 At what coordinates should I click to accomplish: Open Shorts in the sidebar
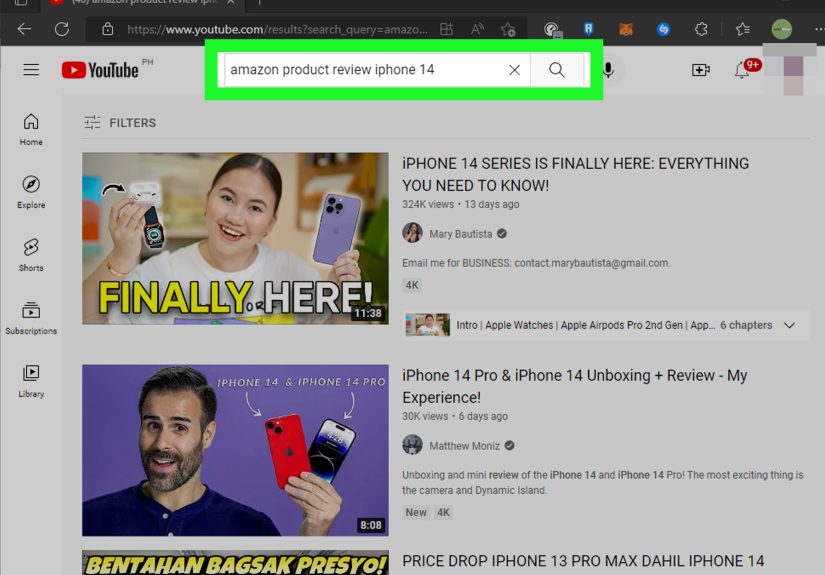pyautogui.click(x=31, y=255)
